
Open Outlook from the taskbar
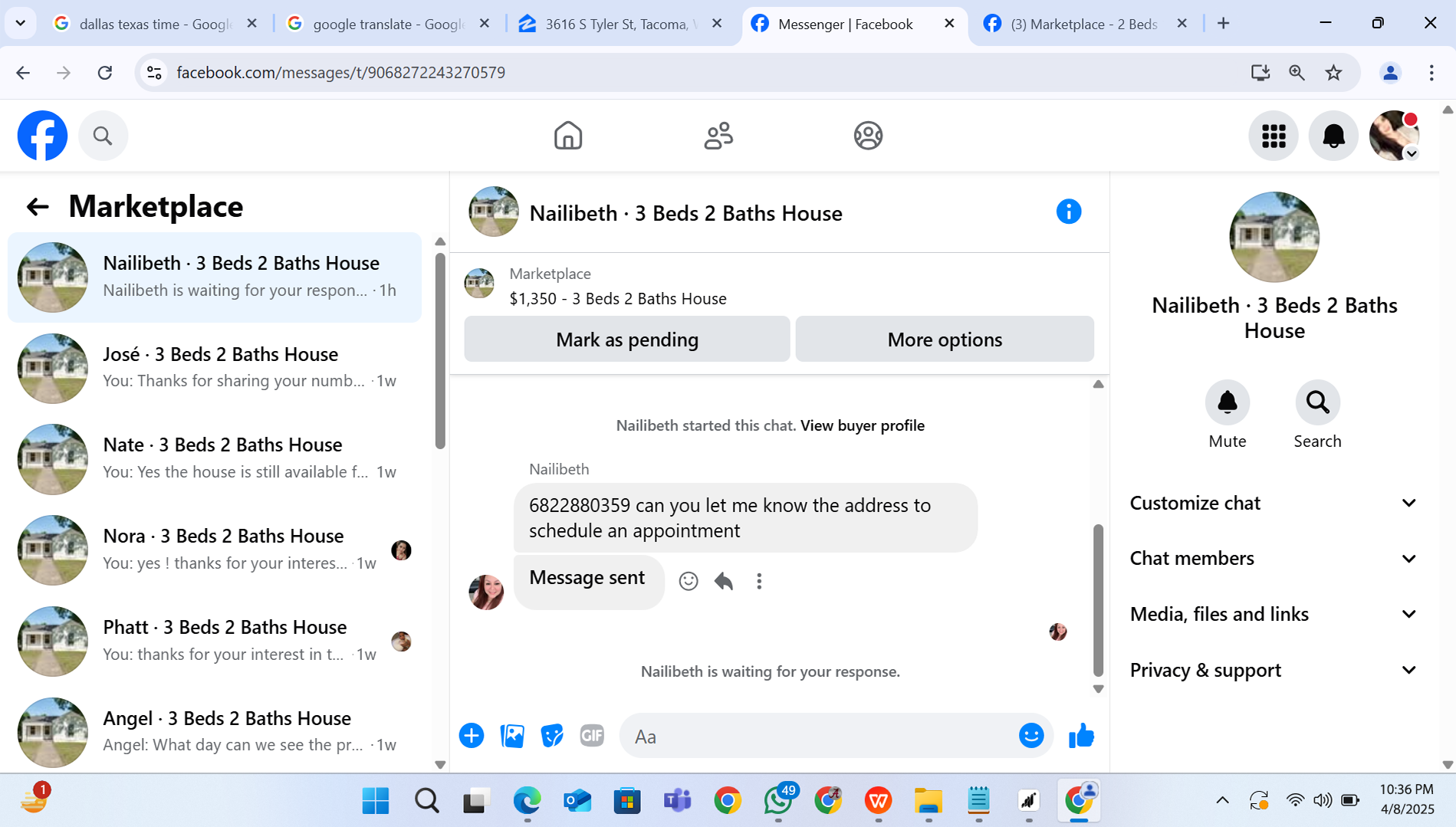point(577,800)
